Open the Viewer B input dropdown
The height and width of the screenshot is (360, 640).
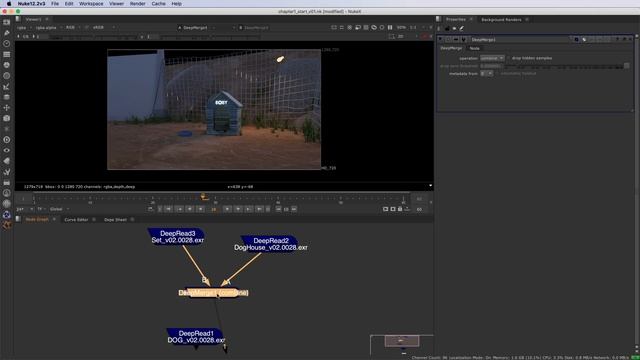click(x=255, y=27)
